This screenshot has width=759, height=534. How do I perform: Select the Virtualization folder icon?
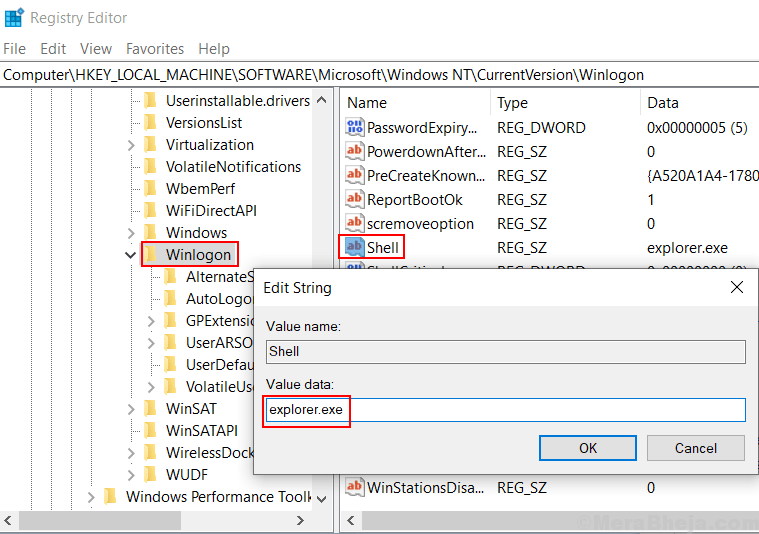(151, 145)
